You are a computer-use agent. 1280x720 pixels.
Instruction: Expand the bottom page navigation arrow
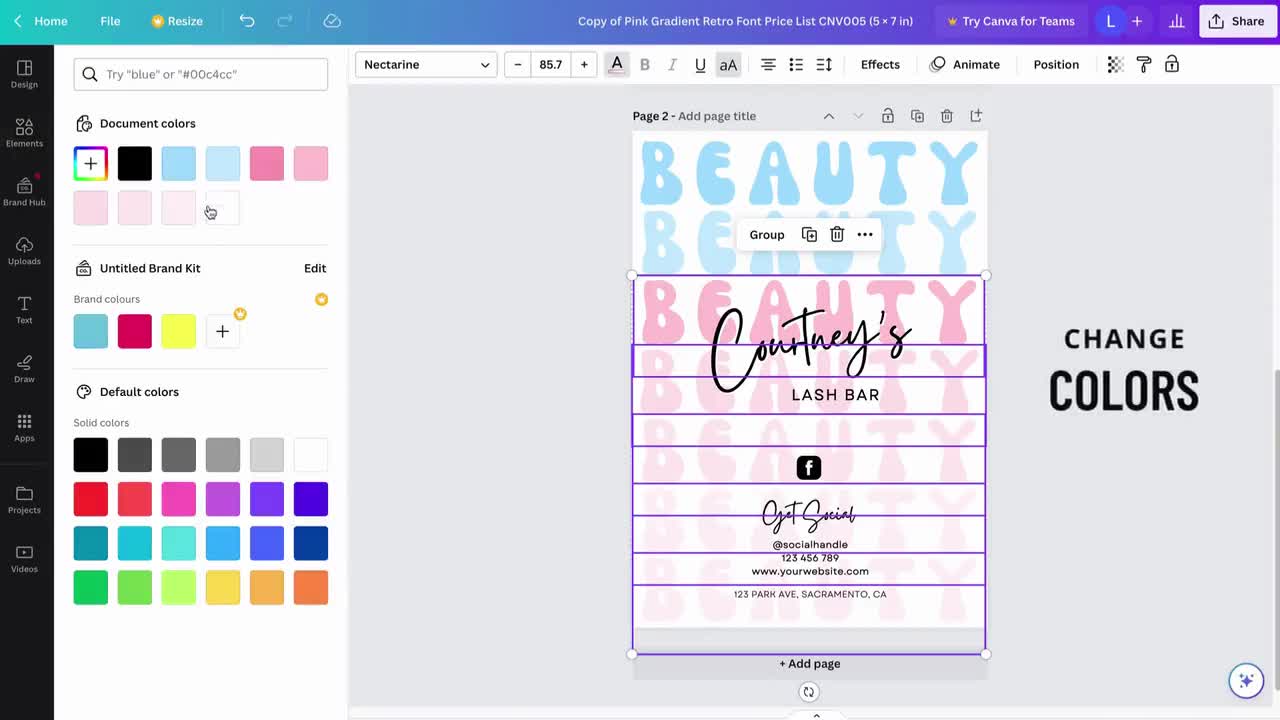[x=816, y=714]
